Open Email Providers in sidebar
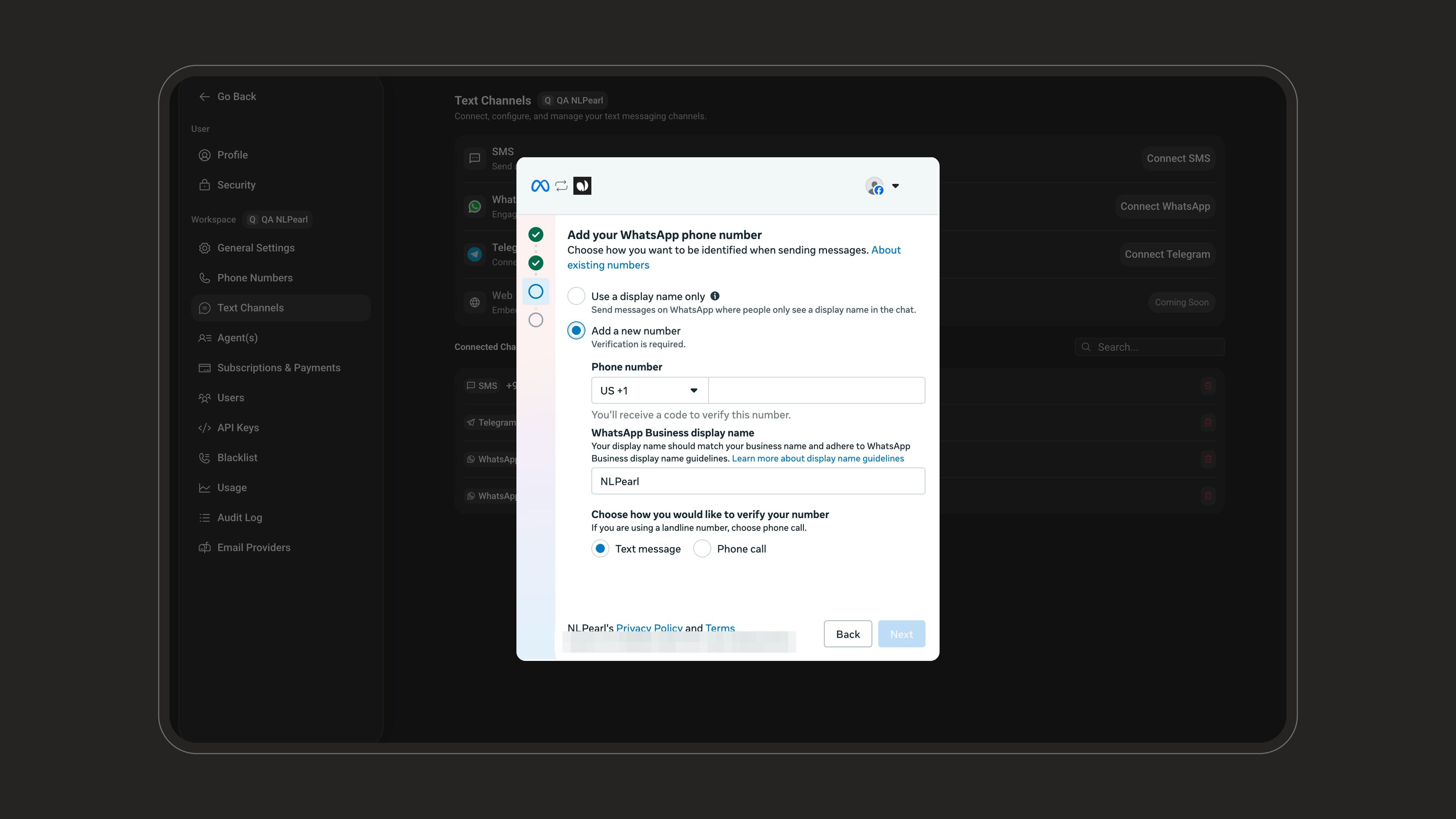This screenshot has height=819, width=1456. coord(281,547)
